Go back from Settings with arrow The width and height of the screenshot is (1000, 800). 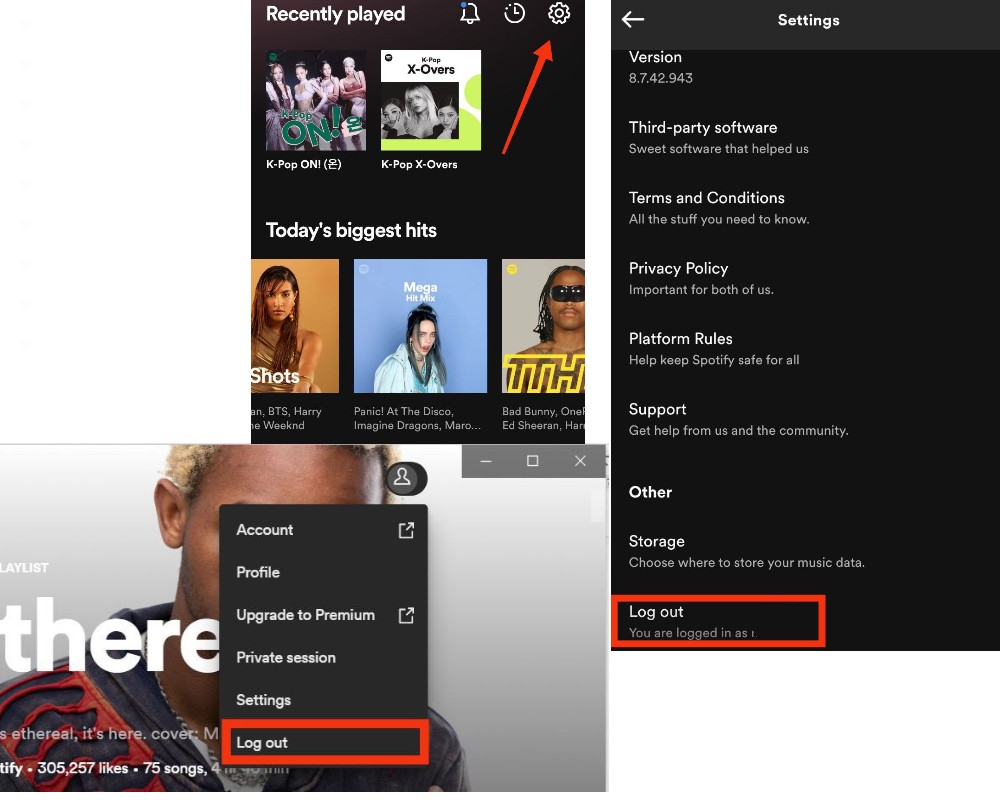click(x=633, y=20)
